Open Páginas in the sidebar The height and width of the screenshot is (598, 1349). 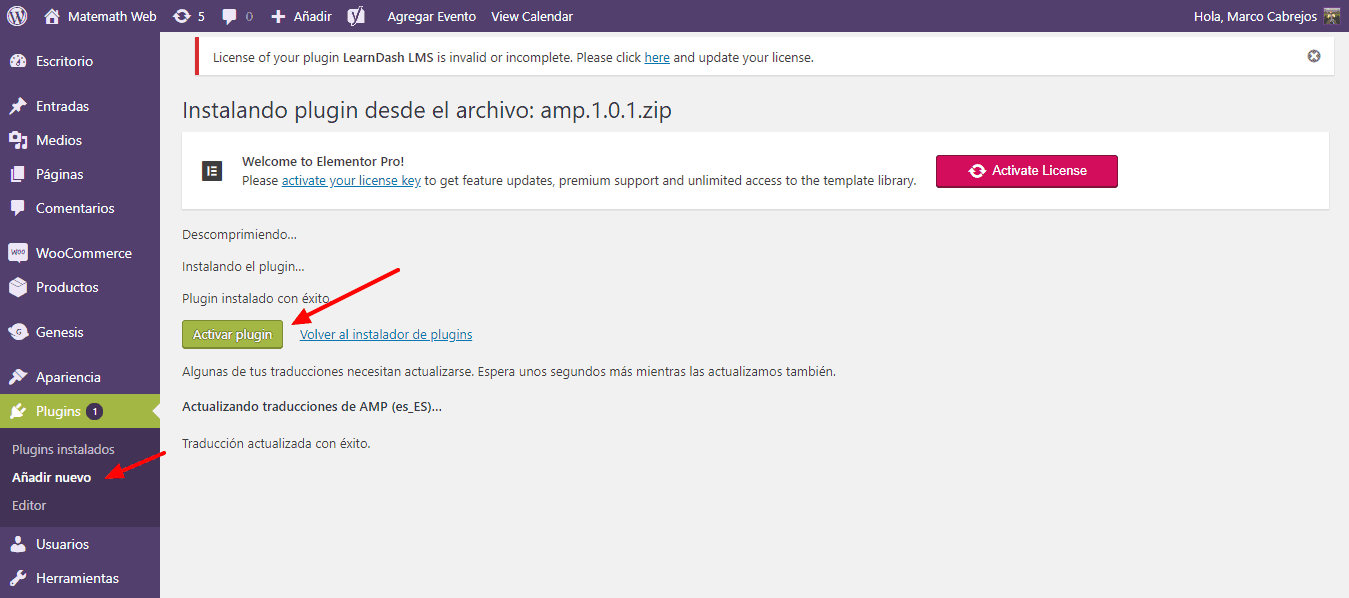[x=60, y=174]
